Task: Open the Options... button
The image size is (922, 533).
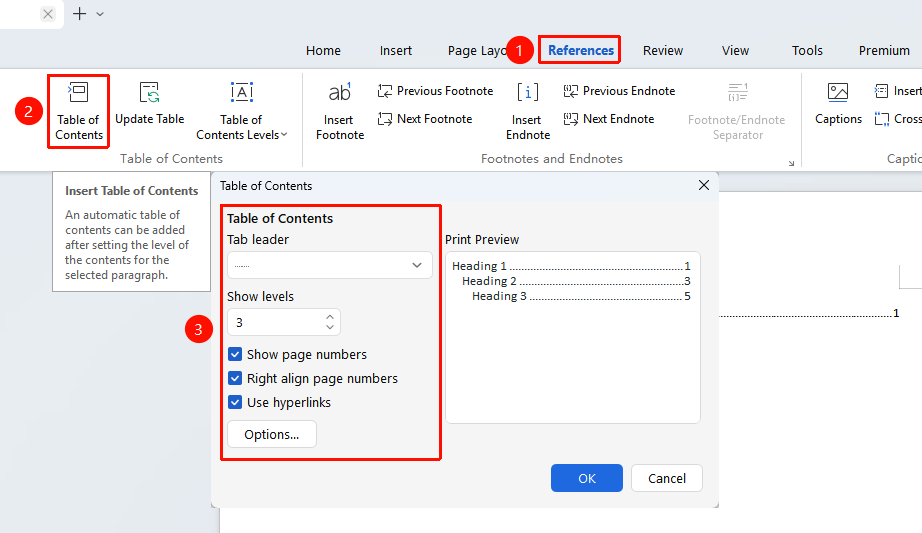Action: pyautogui.click(x=272, y=434)
